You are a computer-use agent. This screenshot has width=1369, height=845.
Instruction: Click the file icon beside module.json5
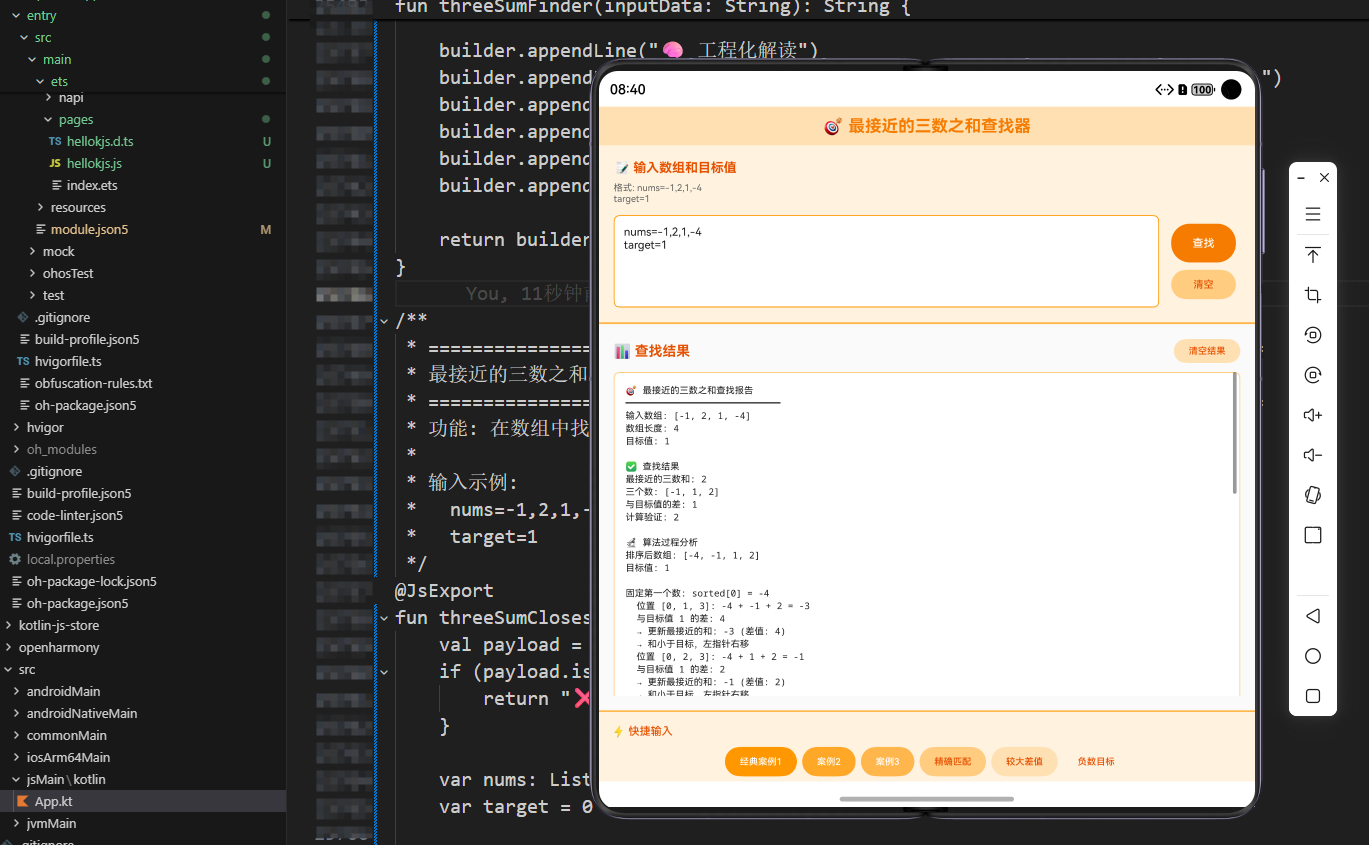(41, 229)
